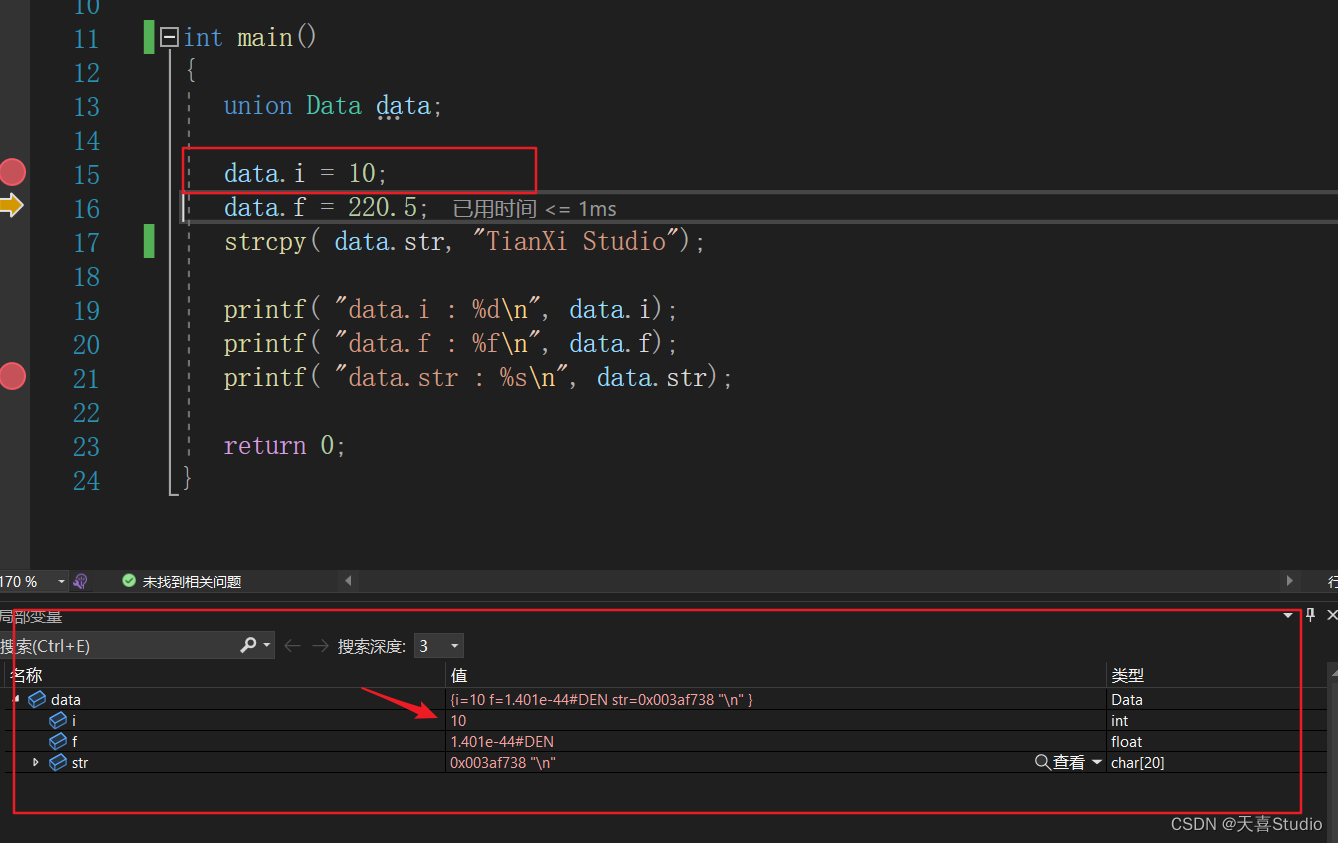Click the horizontal scrollbar left arrow
The width and height of the screenshot is (1338, 843).
(348, 581)
